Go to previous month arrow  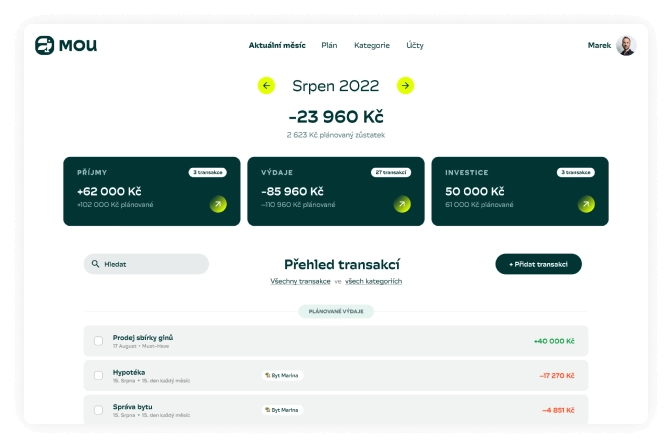pyautogui.click(x=266, y=86)
